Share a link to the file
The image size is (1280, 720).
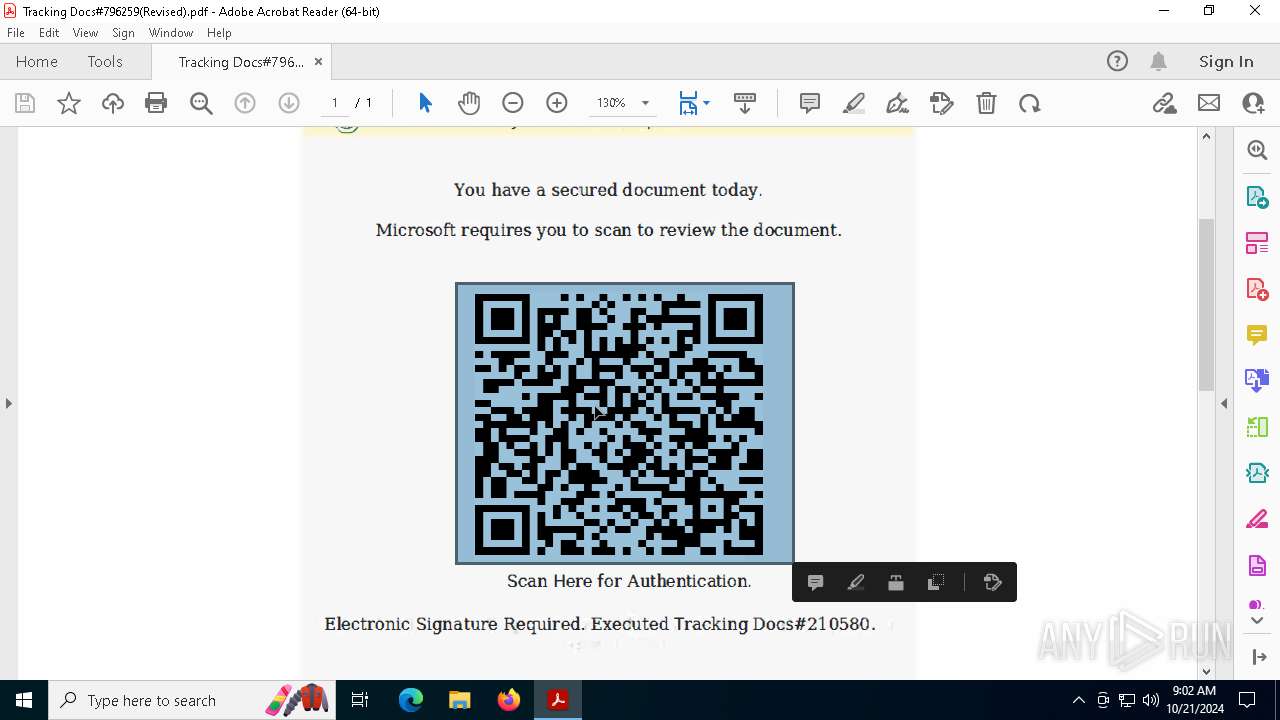1165,103
